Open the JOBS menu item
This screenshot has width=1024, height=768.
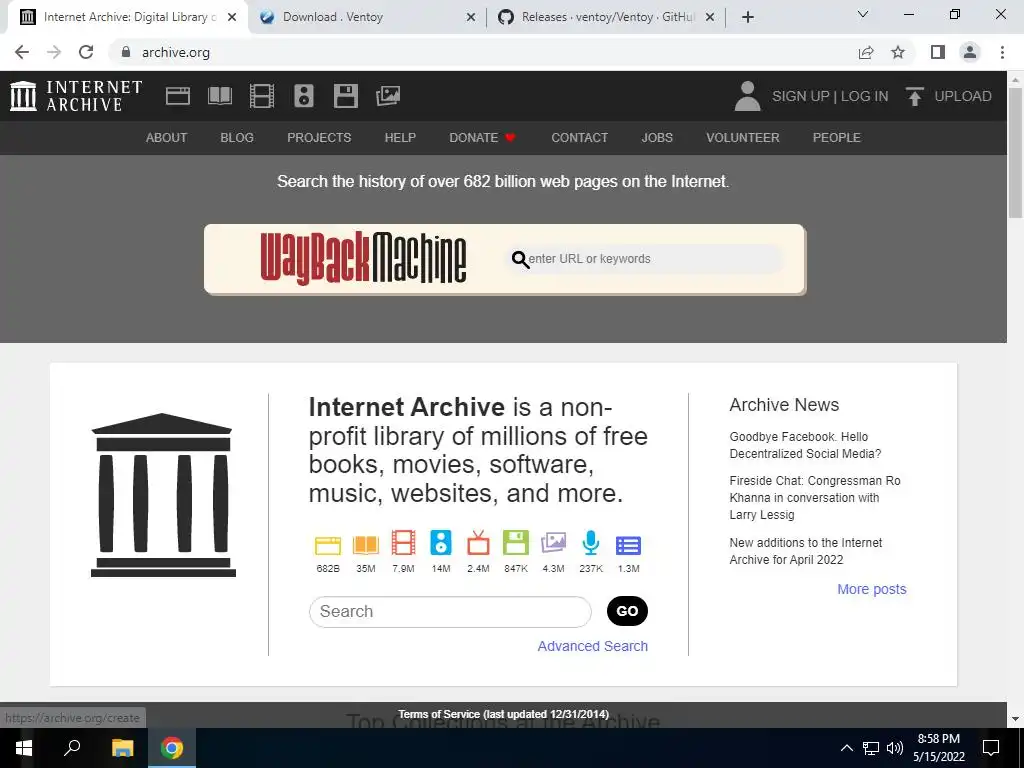(x=657, y=138)
